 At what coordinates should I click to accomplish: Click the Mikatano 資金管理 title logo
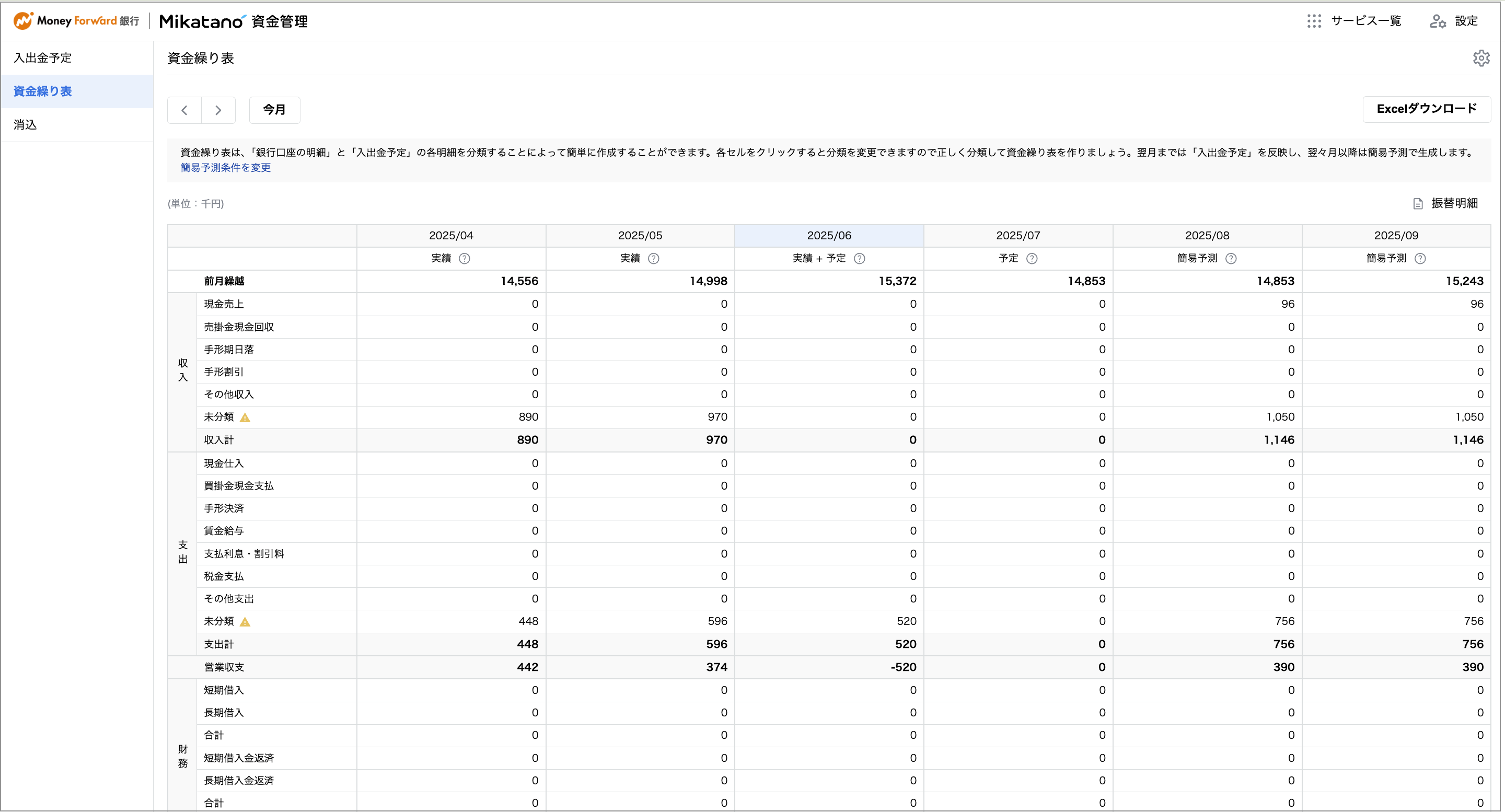point(234,21)
